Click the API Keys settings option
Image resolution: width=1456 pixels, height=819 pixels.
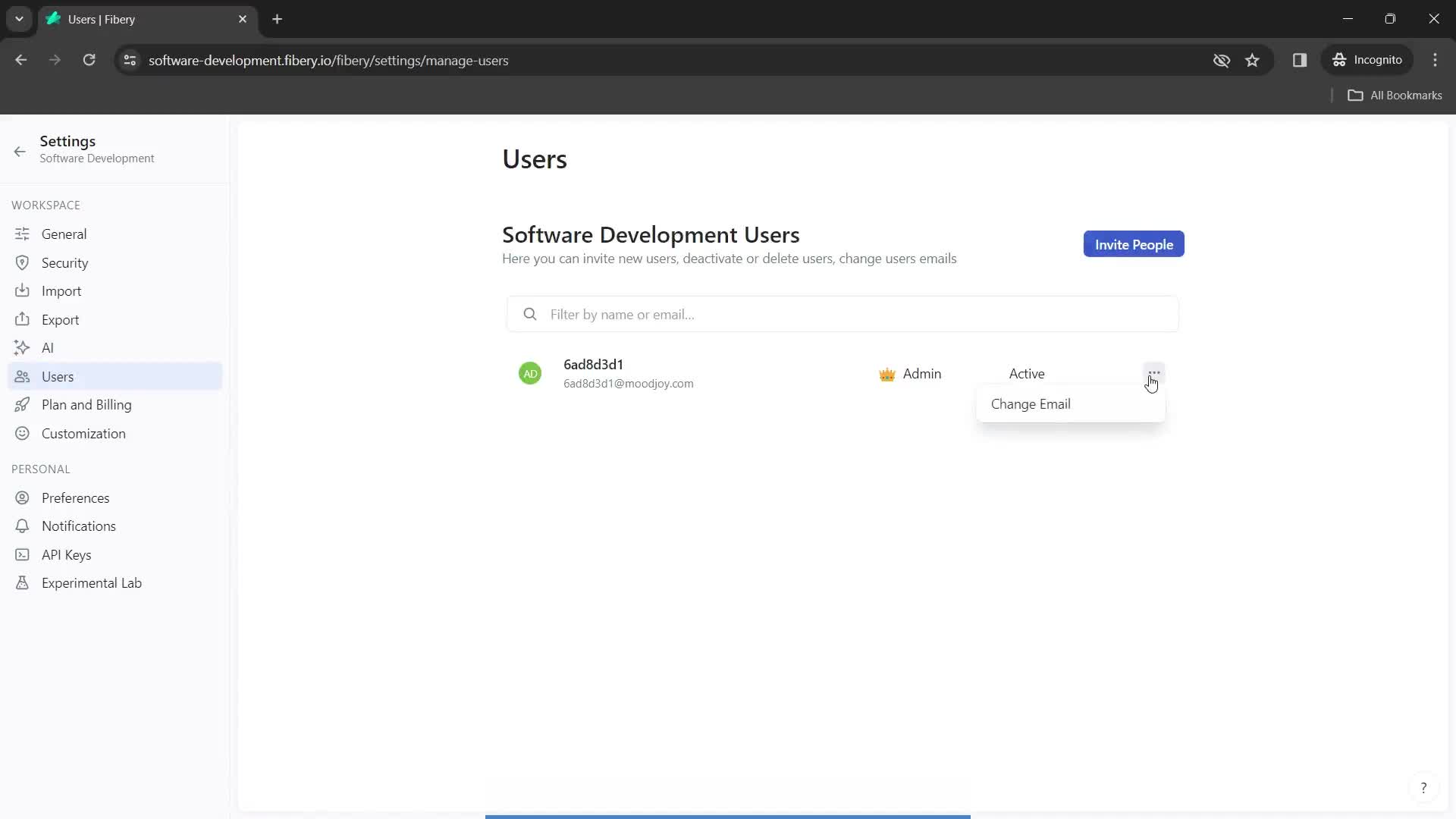click(66, 554)
